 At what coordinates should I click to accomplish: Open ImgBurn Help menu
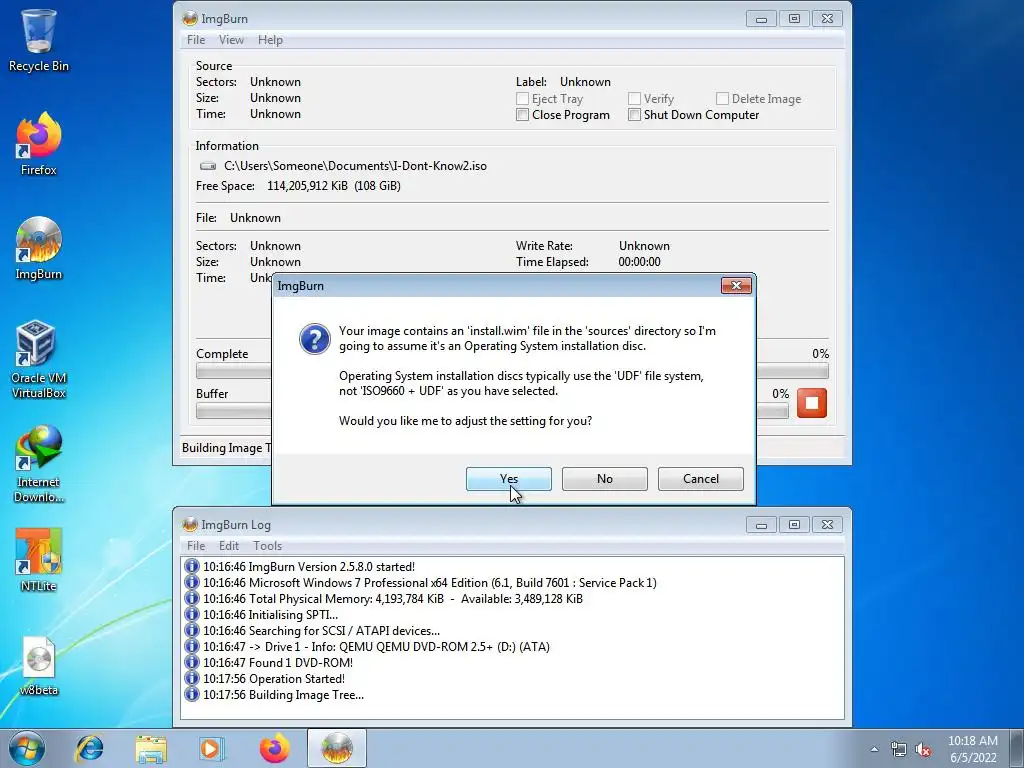tap(270, 40)
